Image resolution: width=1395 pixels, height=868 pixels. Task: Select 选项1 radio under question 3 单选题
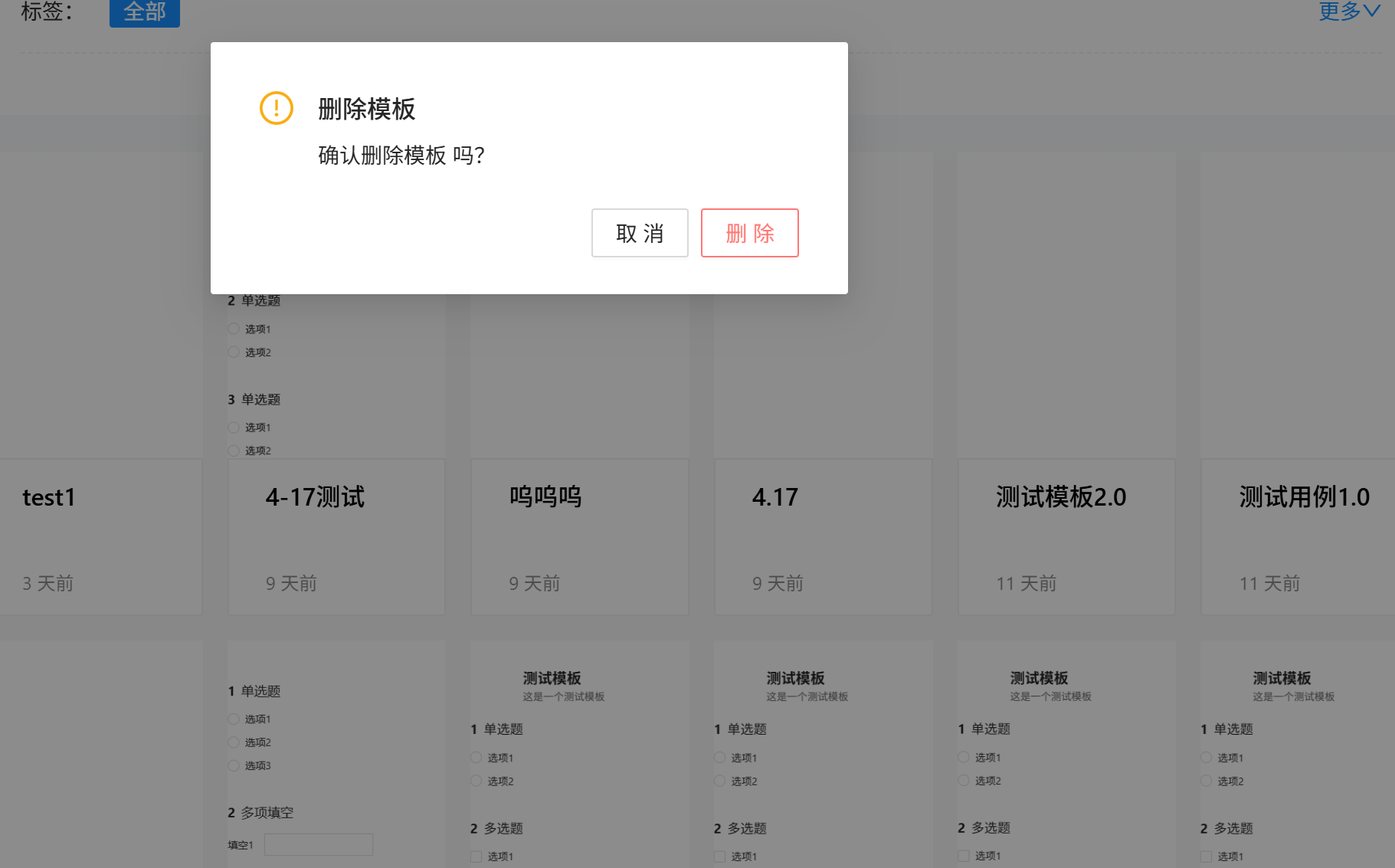coord(234,427)
